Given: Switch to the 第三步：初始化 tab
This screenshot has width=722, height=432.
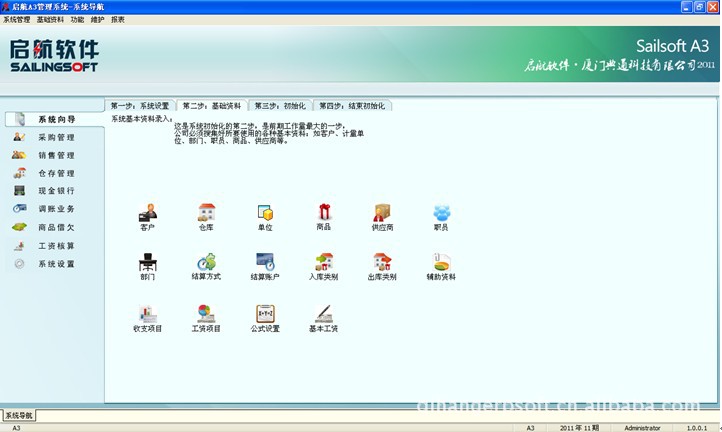Looking at the screenshot, I should (x=280, y=105).
